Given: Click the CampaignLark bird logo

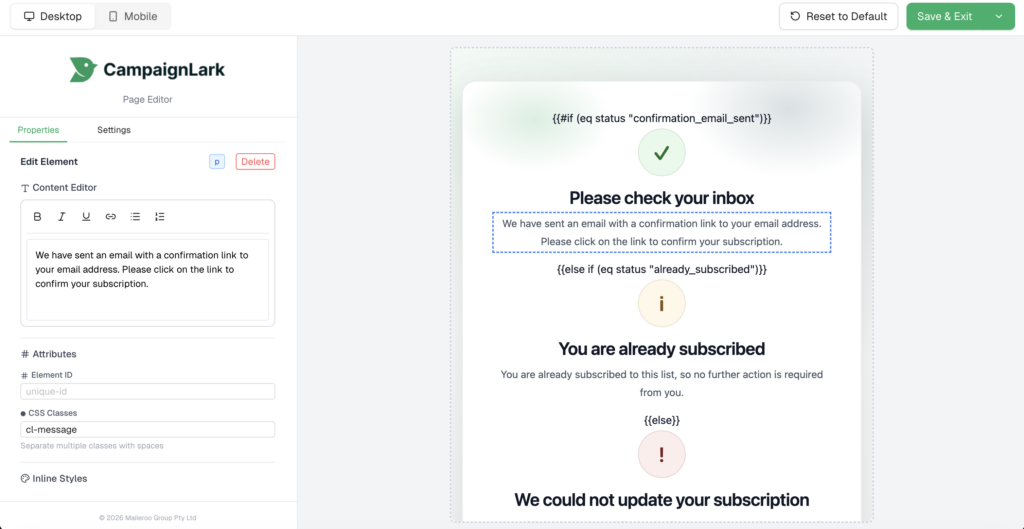Looking at the screenshot, I should 83,69.
